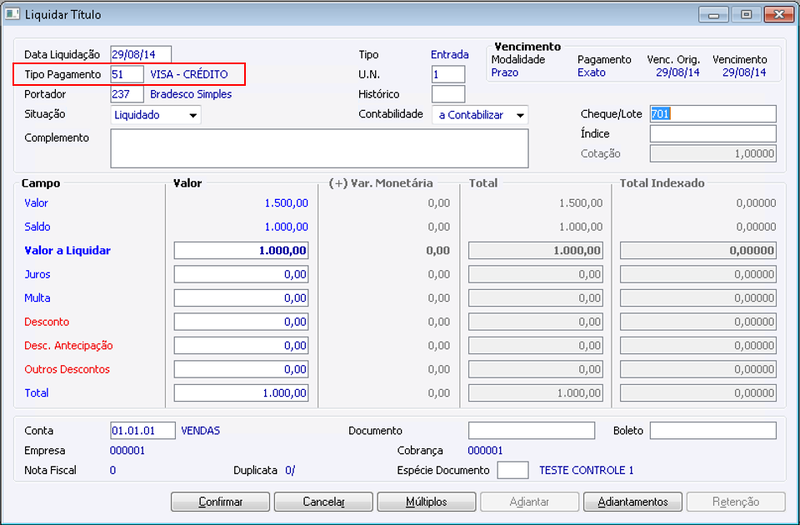The image size is (800, 525).
Task: Open the Situação dropdown showing Liquidado
Action: [156, 115]
